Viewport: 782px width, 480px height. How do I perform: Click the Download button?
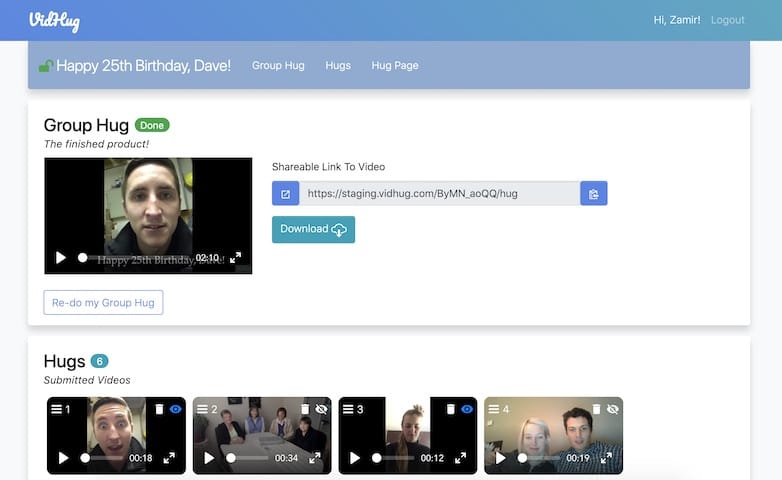(x=313, y=230)
